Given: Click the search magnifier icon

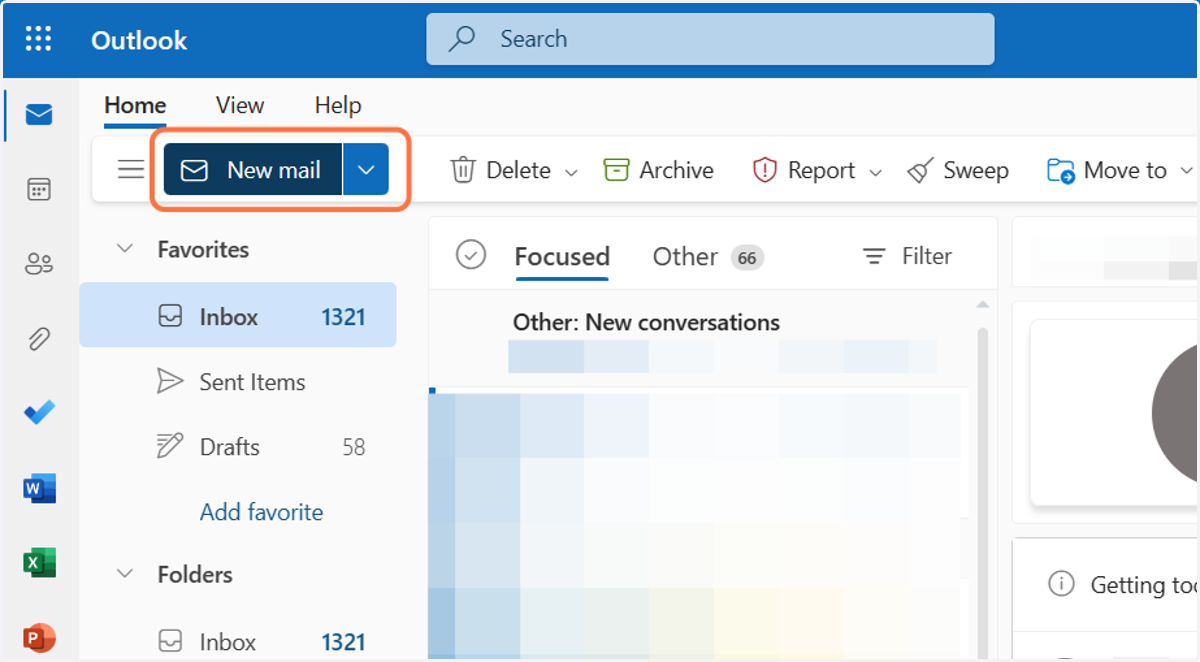Looking at the screenshot, I should click(461, 39).
